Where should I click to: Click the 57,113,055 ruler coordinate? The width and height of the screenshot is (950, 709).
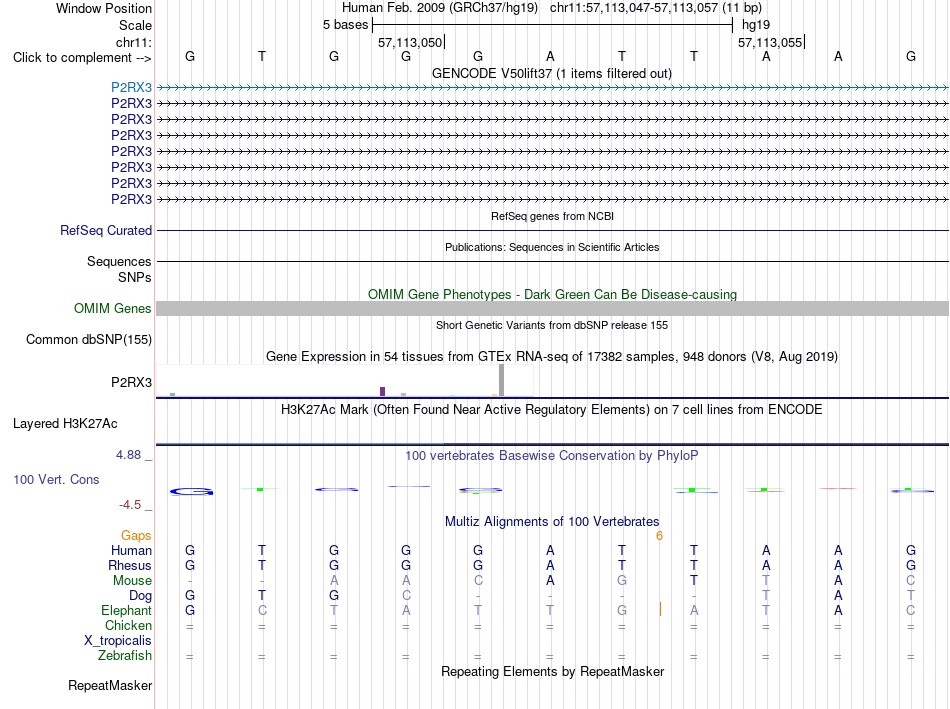pos(770,42)
